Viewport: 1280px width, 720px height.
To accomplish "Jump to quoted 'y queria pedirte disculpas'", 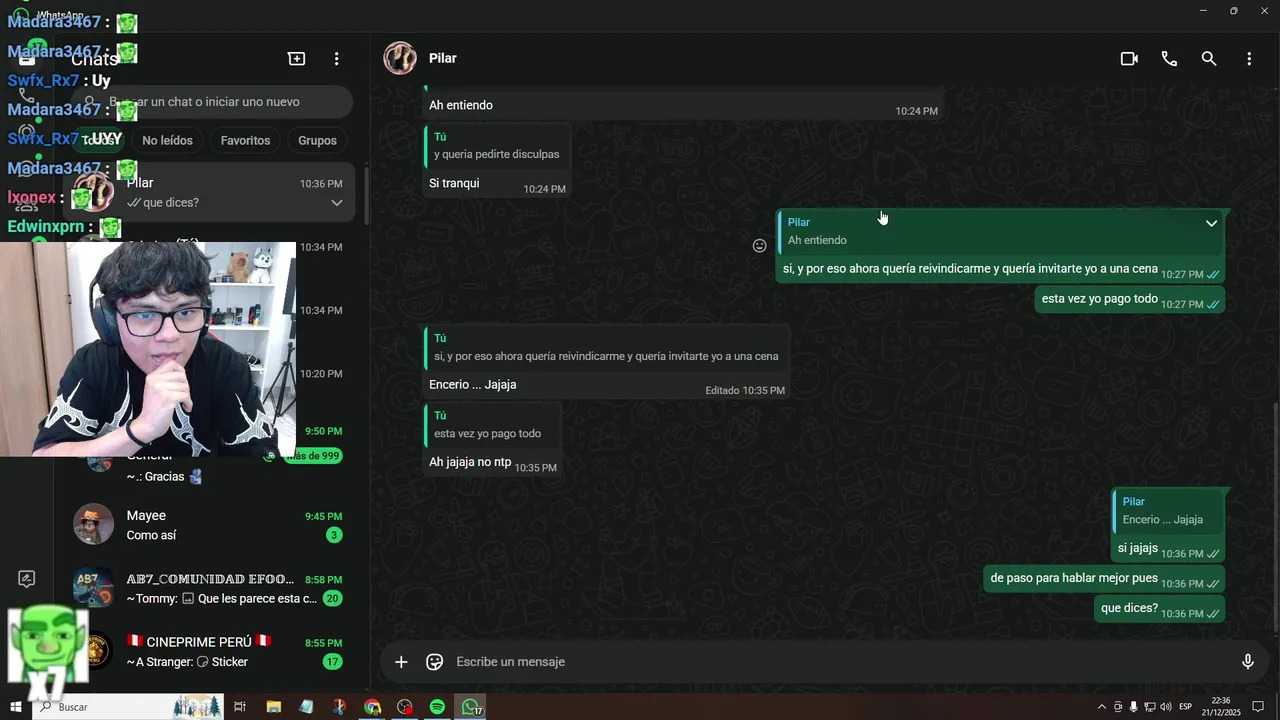I will point(497,146).
